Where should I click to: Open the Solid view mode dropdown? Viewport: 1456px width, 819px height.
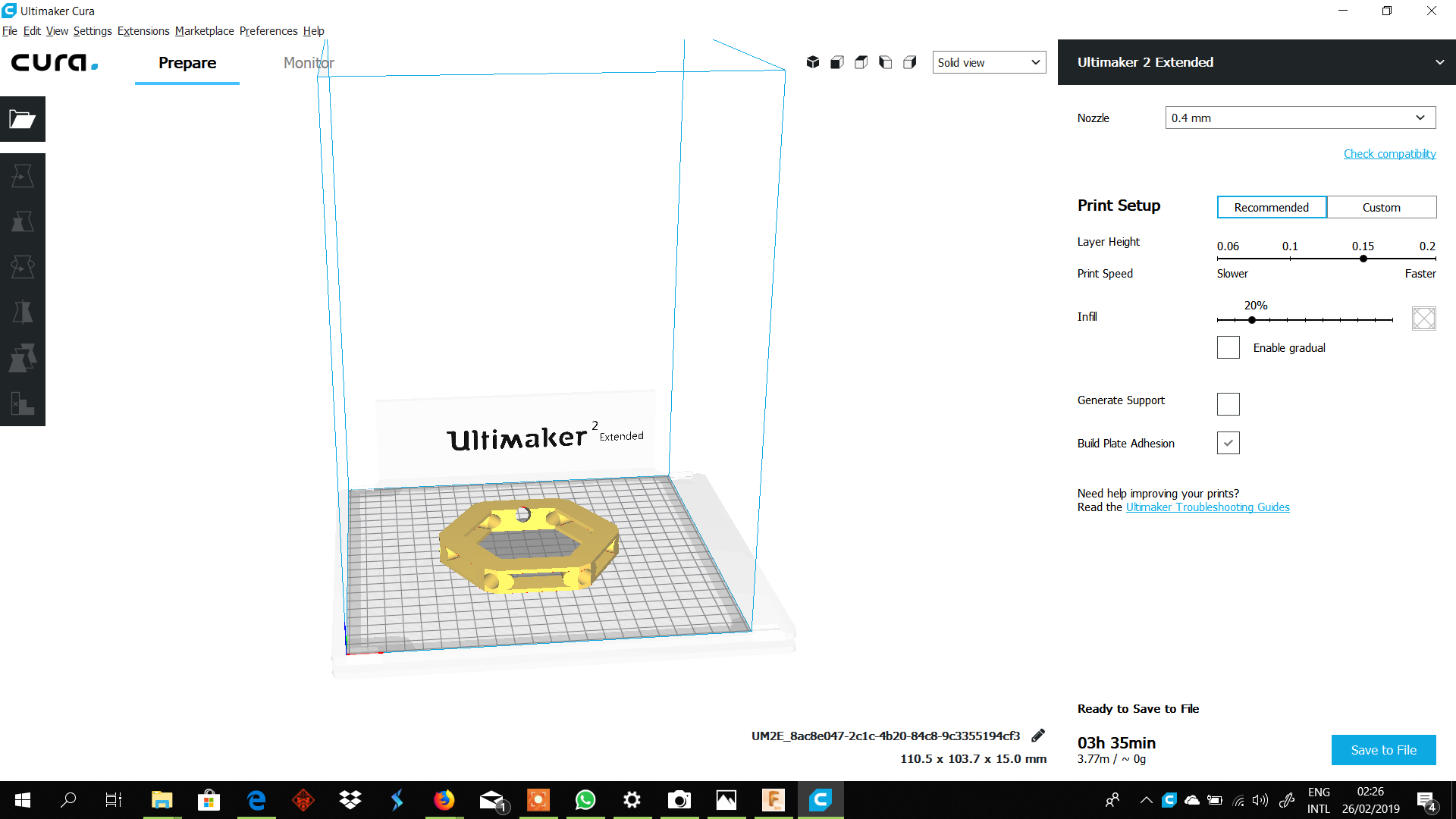[x=988, y=62]
